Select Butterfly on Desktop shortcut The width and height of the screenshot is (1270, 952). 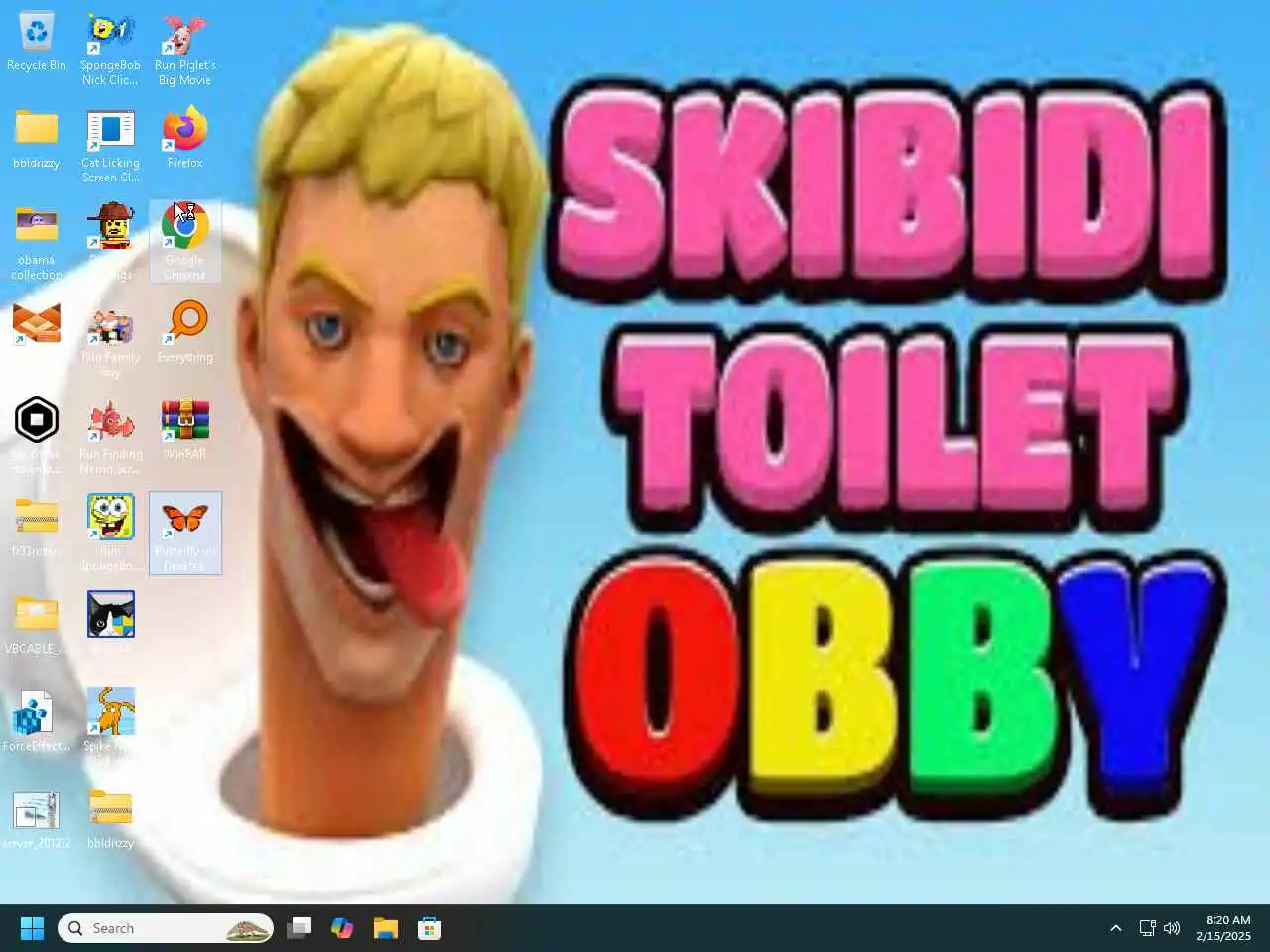[185, 534]
